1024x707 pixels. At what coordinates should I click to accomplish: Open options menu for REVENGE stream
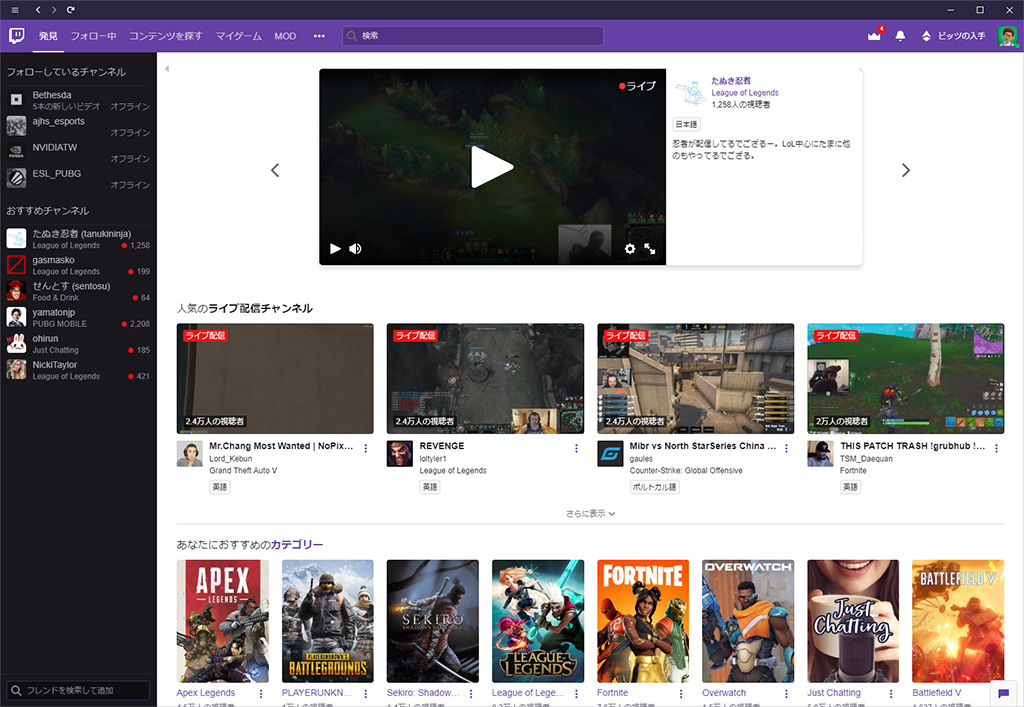pyautogui.click(x=576, y=448)
